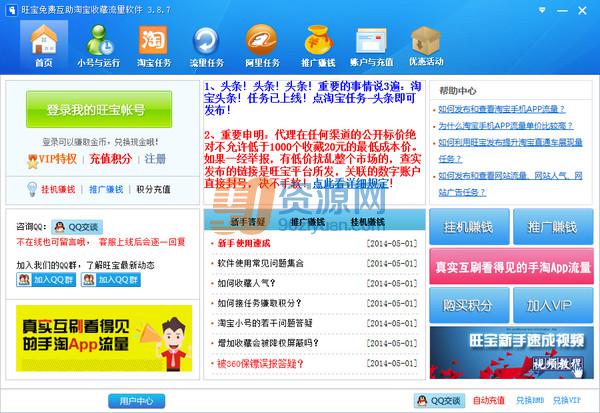Click the 兑换RMB link

(x=530, y=400)
